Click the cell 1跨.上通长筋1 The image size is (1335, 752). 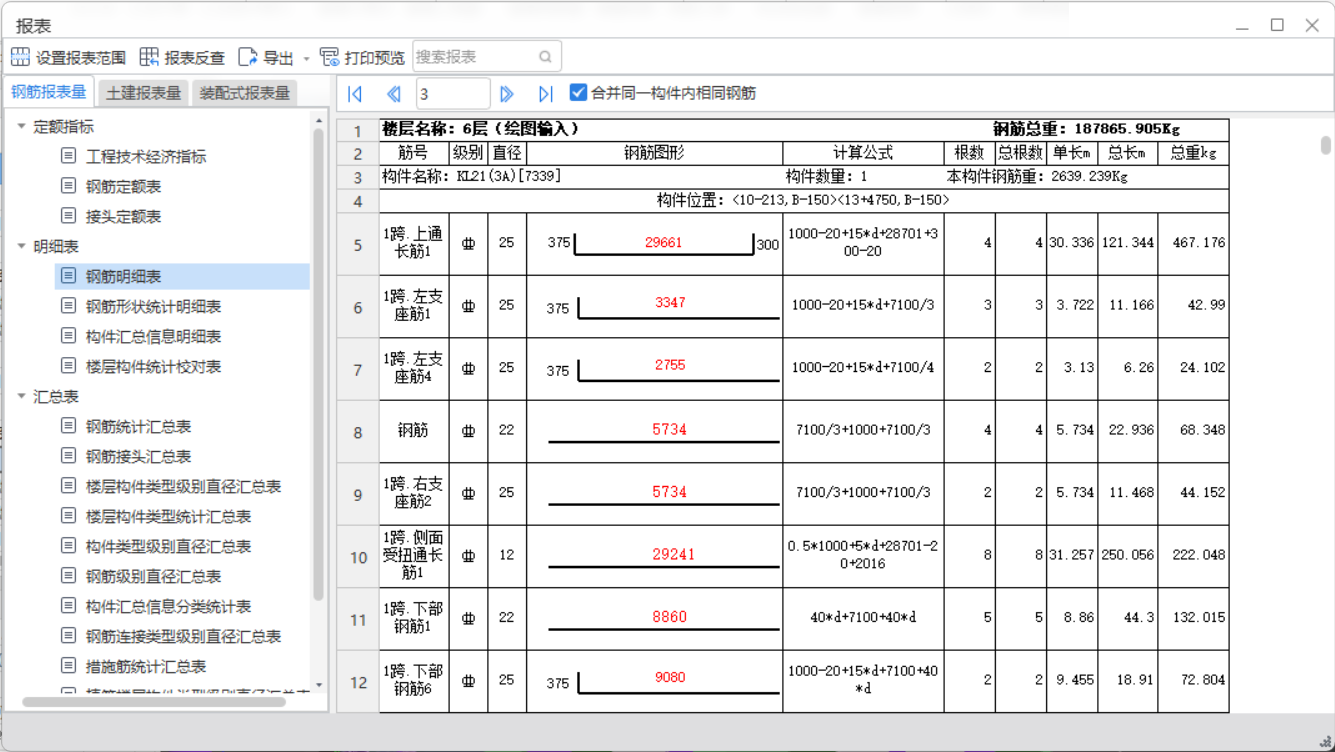point(414,243)
